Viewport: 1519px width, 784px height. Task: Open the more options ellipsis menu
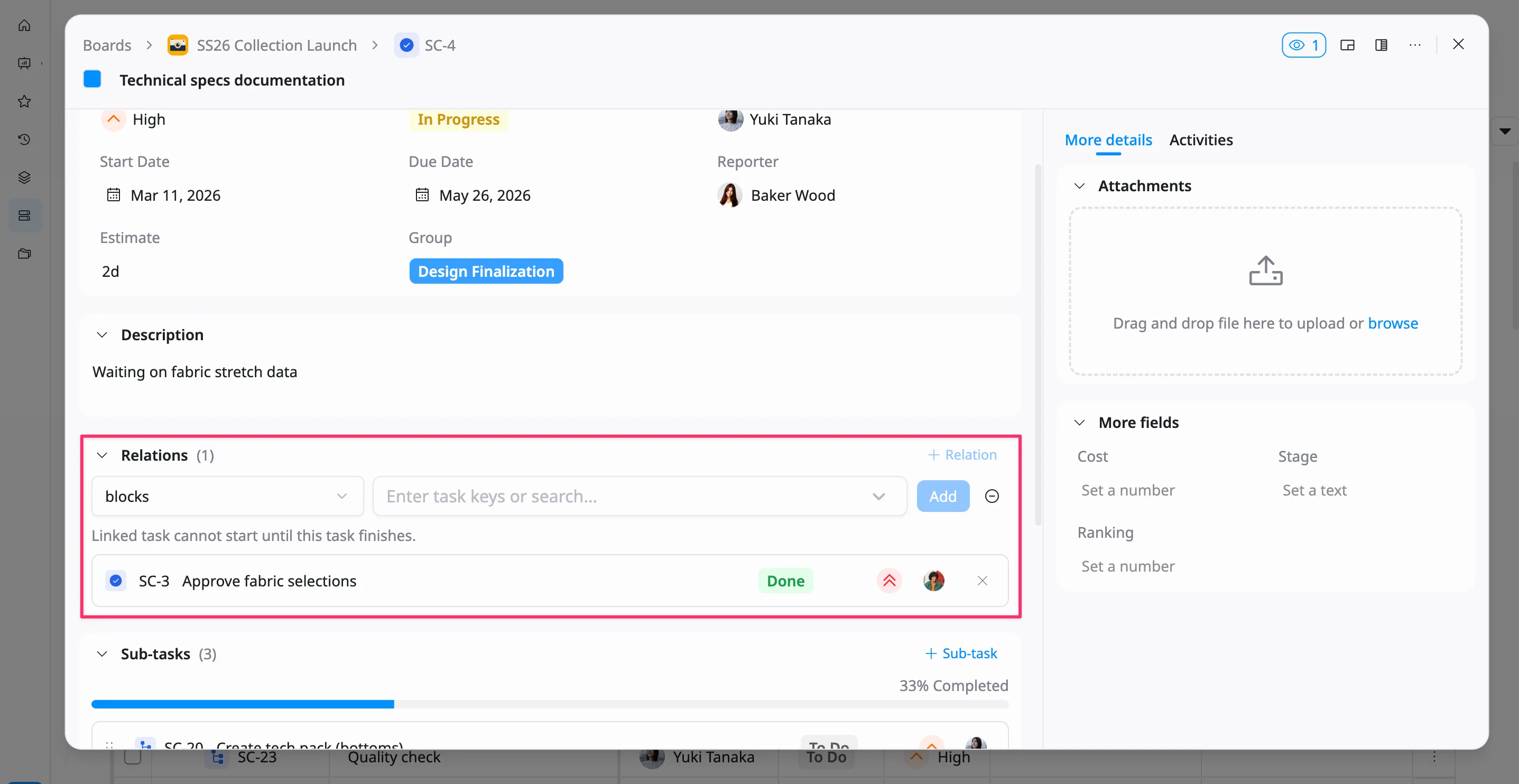pyautogui.click(x=1415, y=45)
